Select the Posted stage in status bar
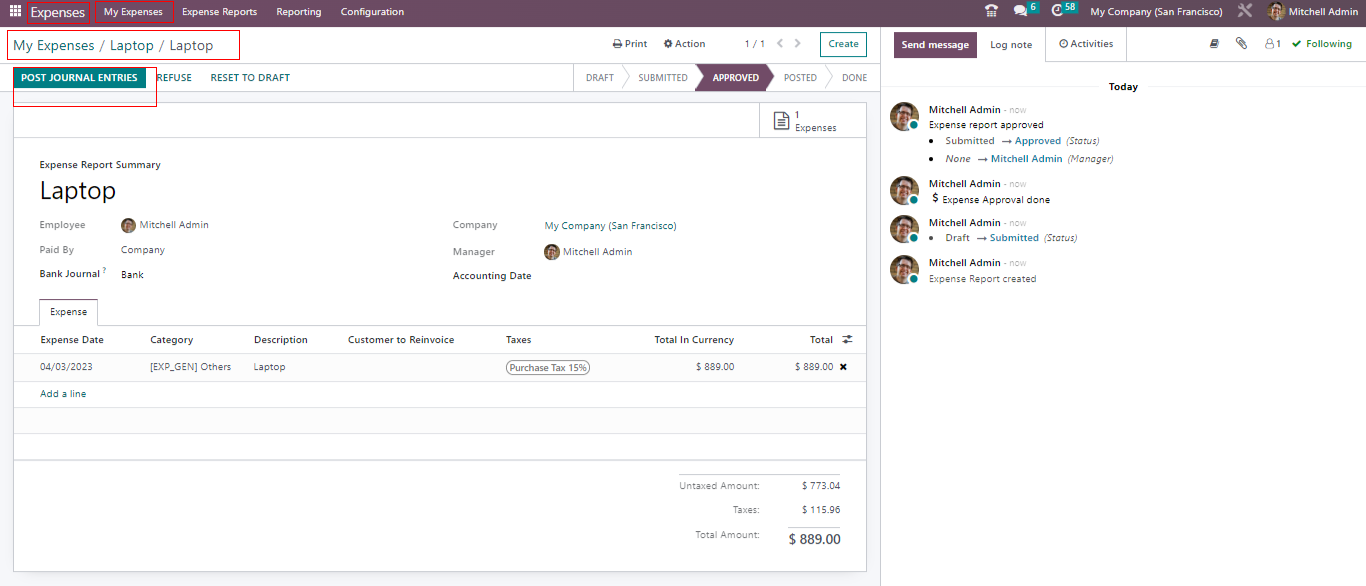Viewport: 1366px width, 586px height. pyautogui.click(x=799, y=78)
